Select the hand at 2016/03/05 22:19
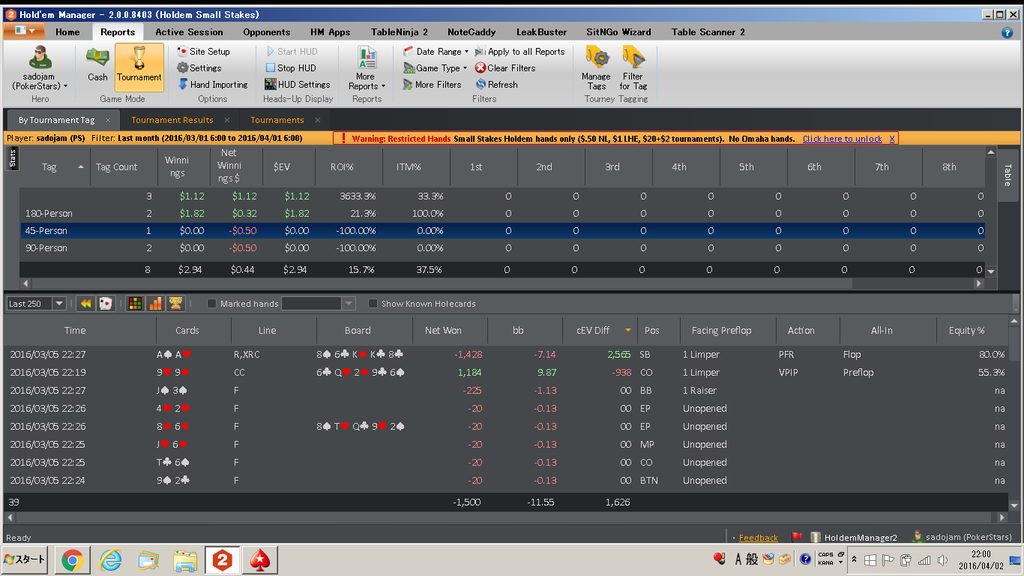This screenshot has height=576, width=1024. [x=506, y=372]
